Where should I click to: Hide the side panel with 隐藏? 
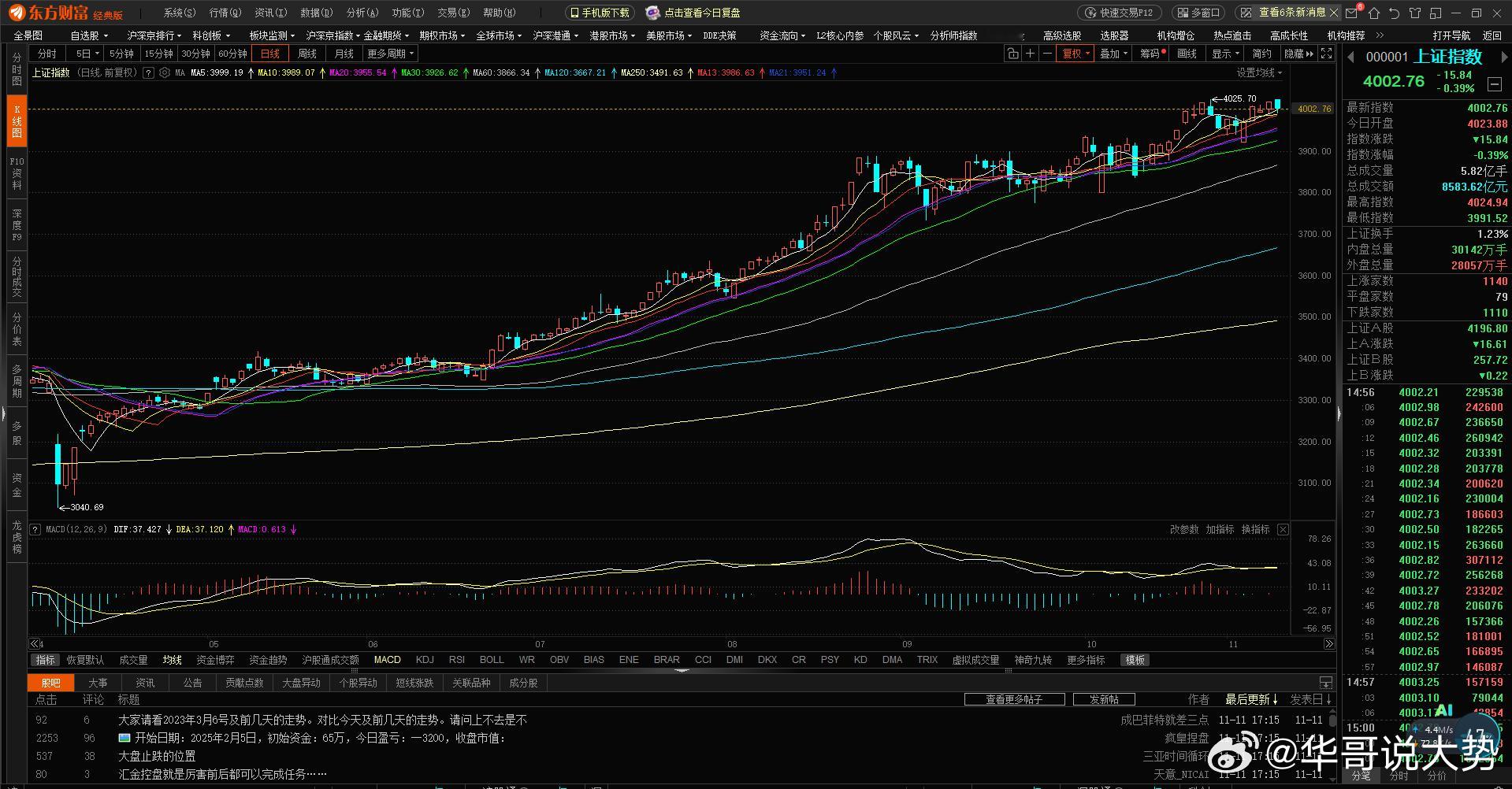1298,54
